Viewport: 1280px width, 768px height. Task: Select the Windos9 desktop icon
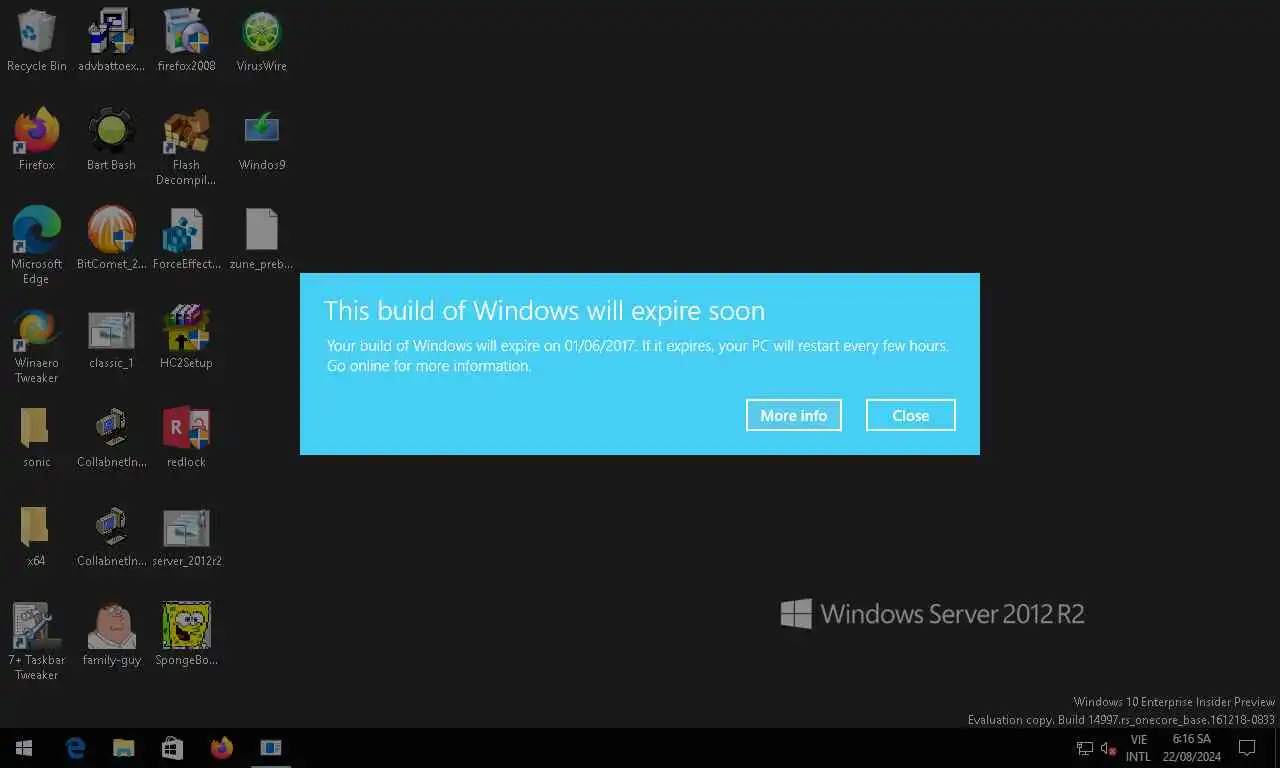(x=261, y=139)
